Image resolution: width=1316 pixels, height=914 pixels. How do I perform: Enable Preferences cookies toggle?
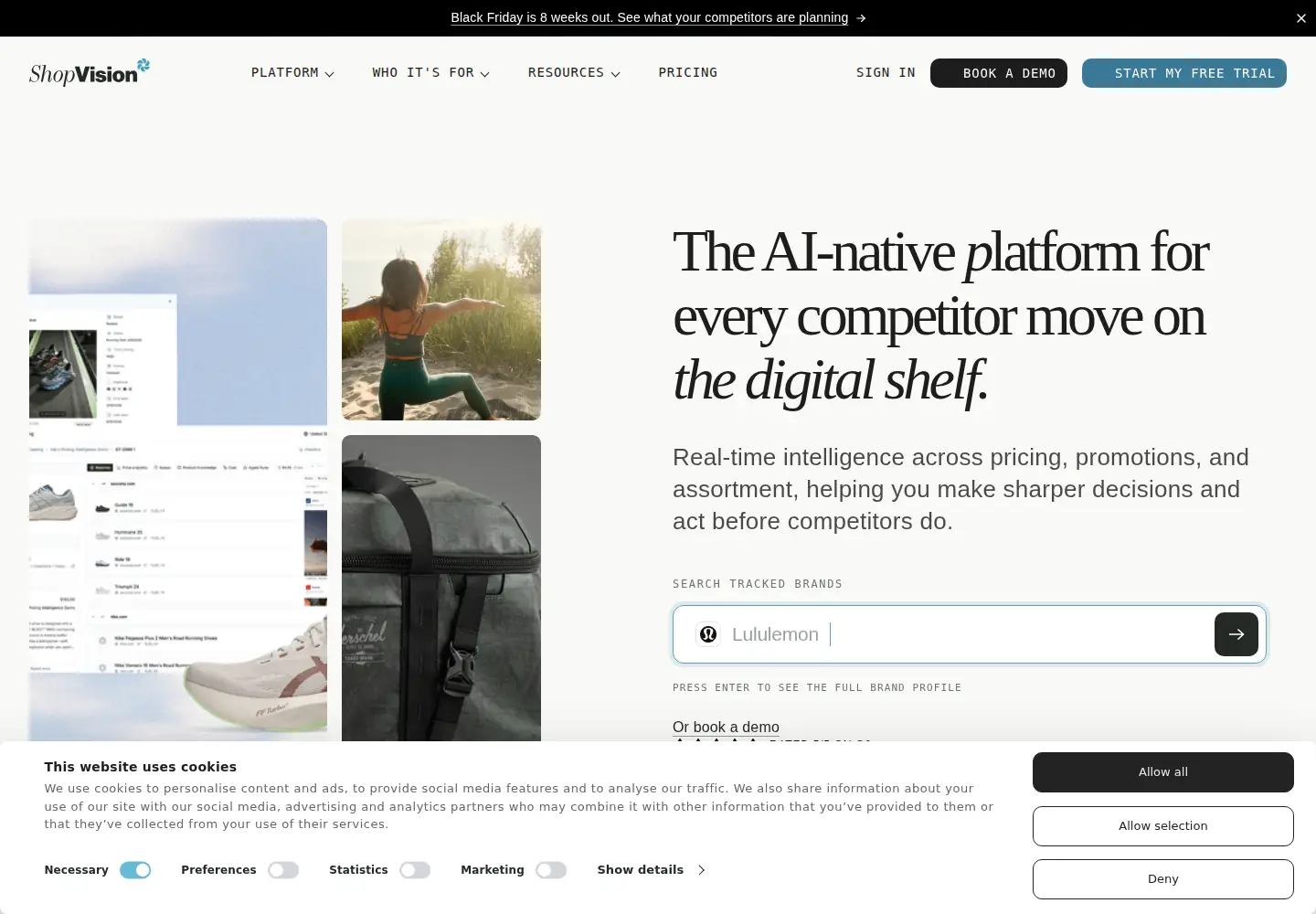coord(283,870)
